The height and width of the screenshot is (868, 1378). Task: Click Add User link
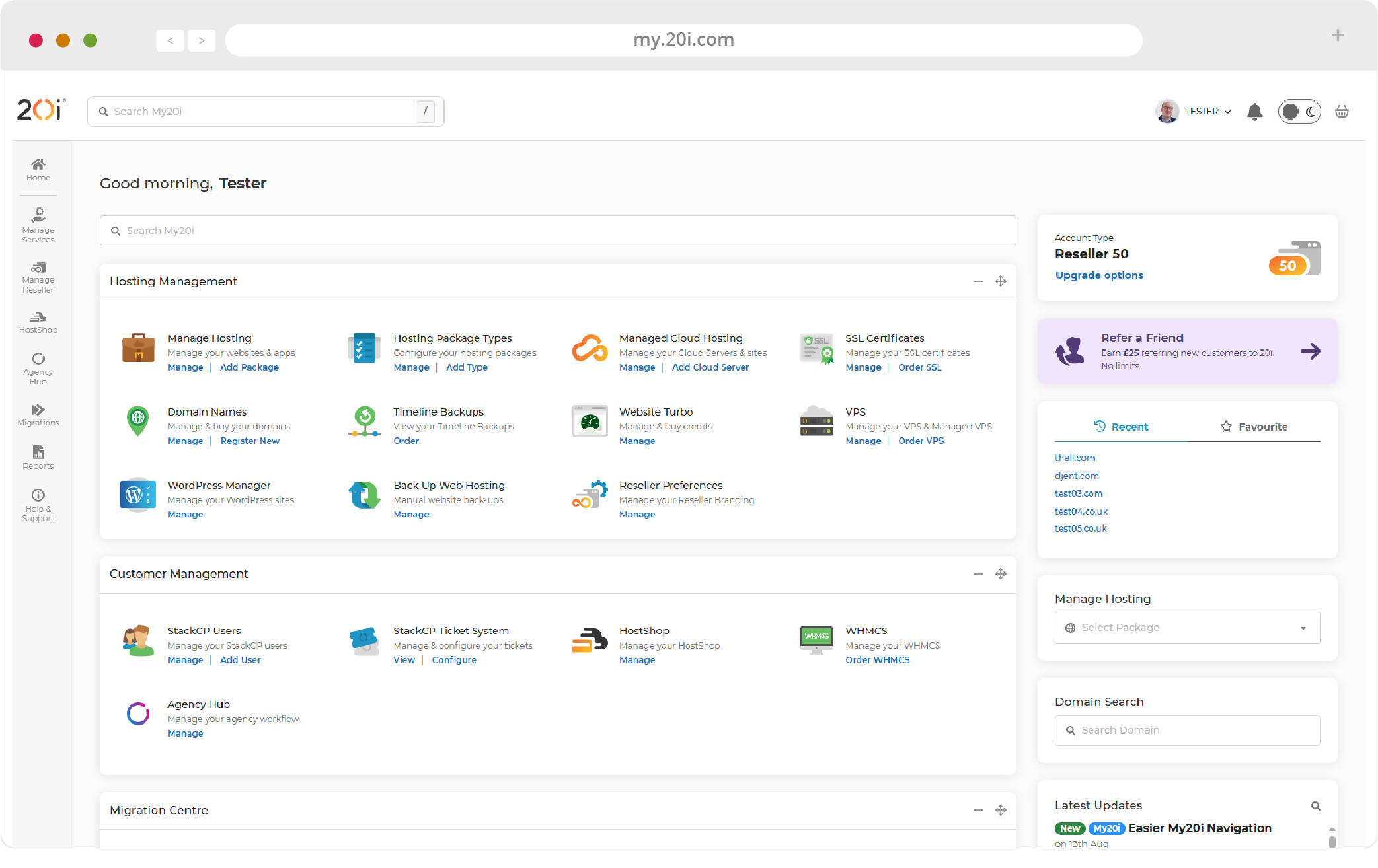click(x=241, y=660)
